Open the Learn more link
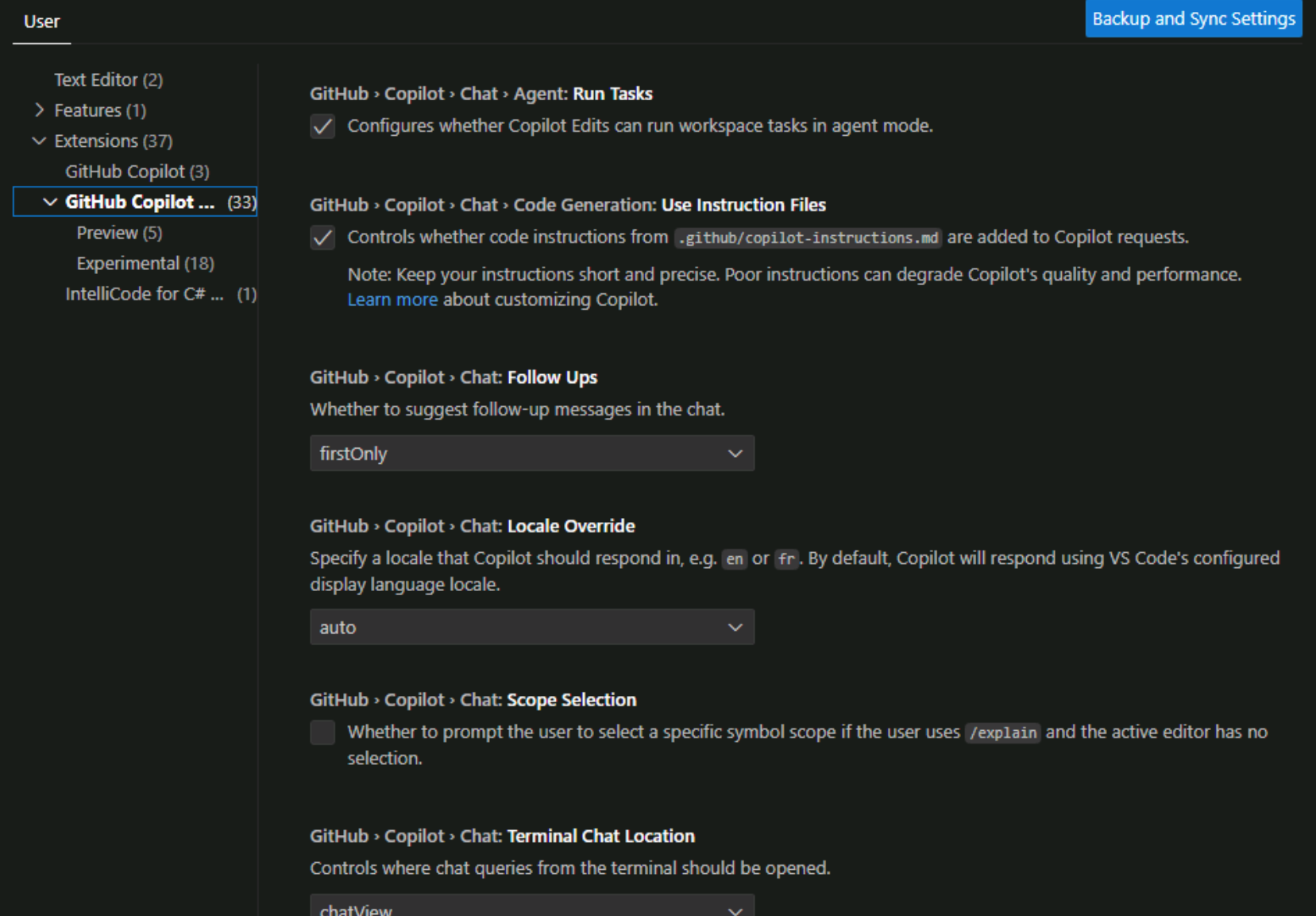 coord(392,300)
